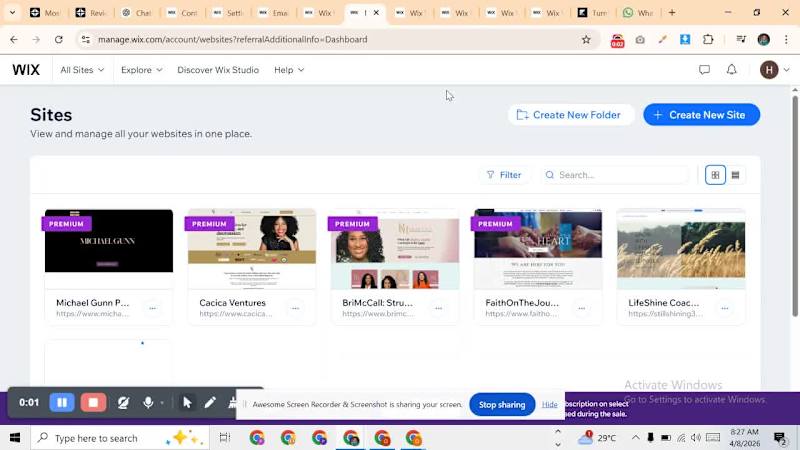
Task: Switch to list view
Action: (735, 175)
